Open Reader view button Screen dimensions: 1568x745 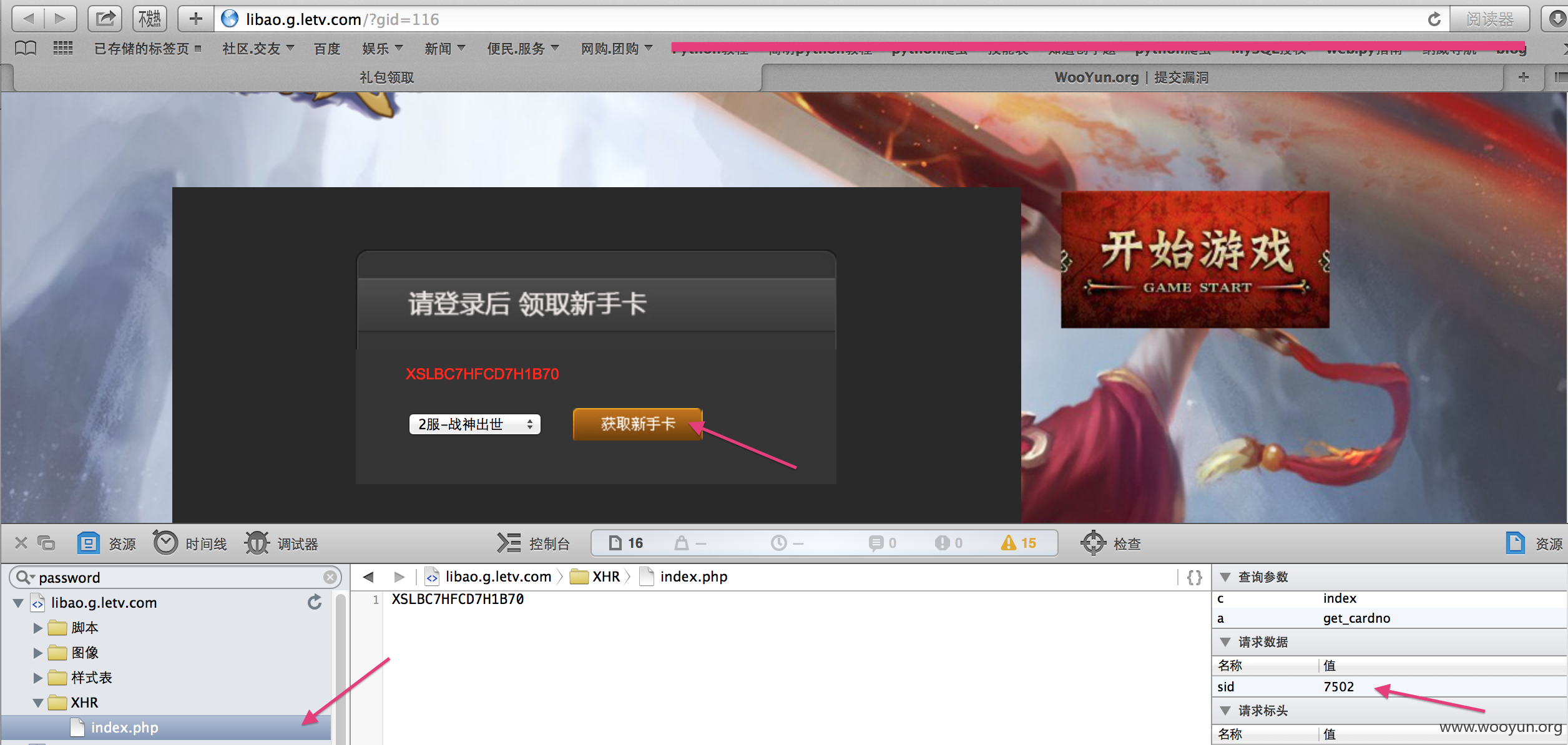point(1489,19)
